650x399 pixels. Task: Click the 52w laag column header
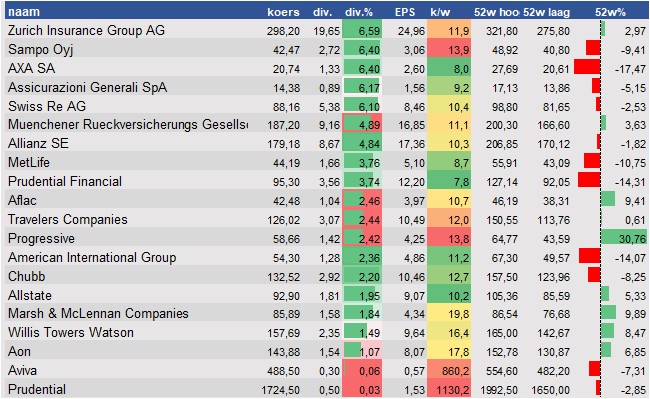[546, 12]
